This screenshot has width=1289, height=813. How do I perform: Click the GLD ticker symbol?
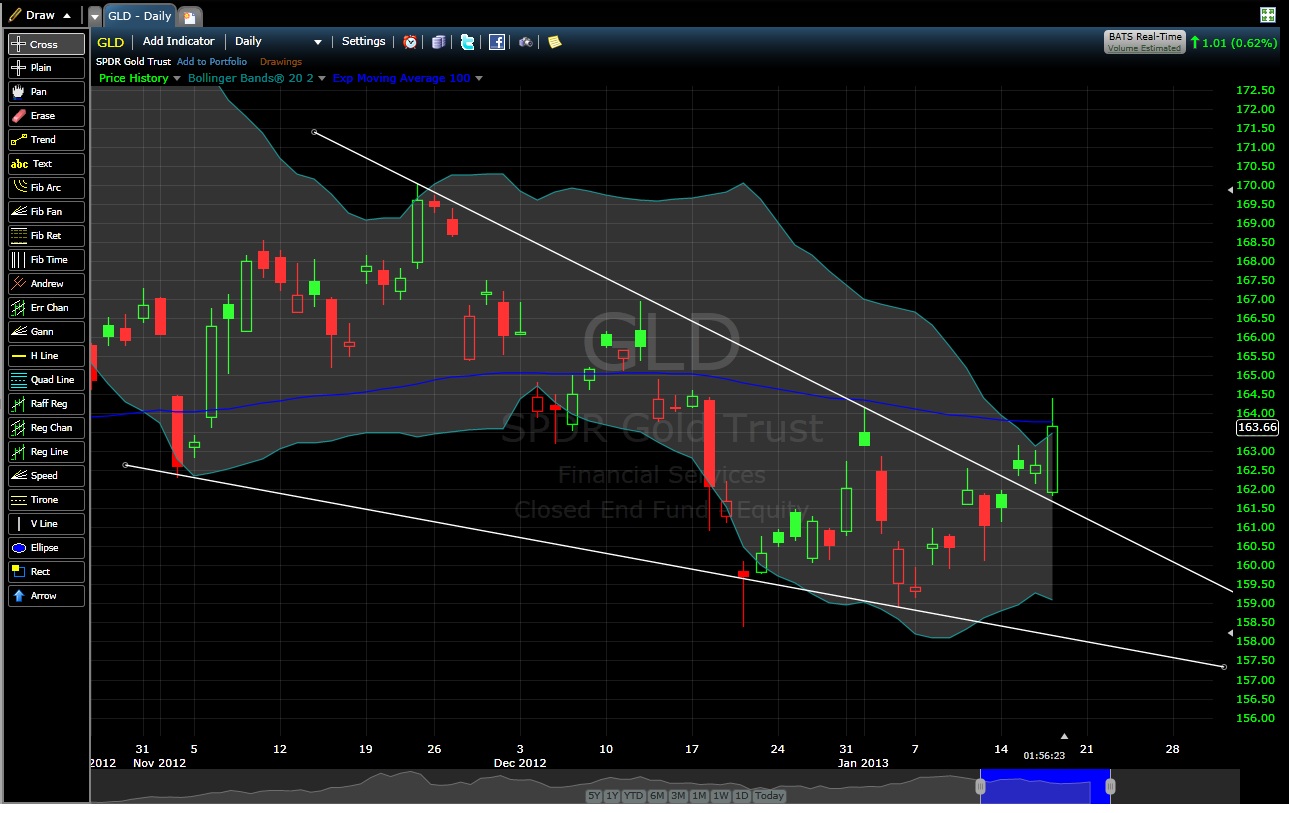click(x=110, y=42)
